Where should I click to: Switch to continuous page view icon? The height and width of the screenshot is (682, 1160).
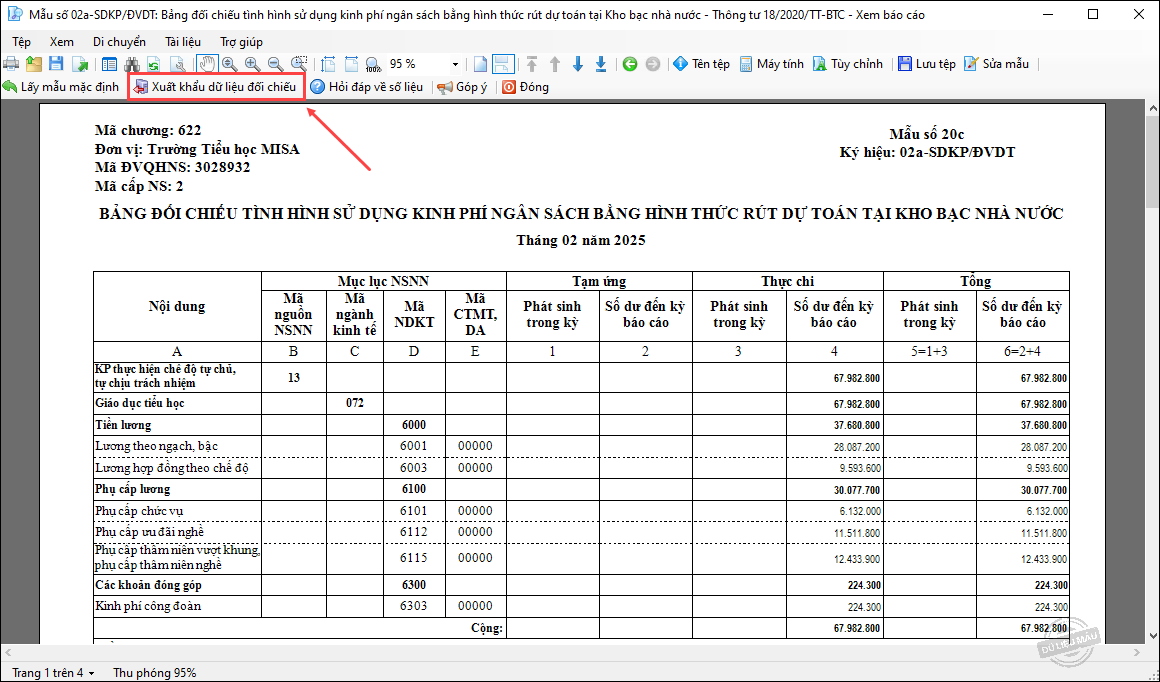tap(503, 64)
